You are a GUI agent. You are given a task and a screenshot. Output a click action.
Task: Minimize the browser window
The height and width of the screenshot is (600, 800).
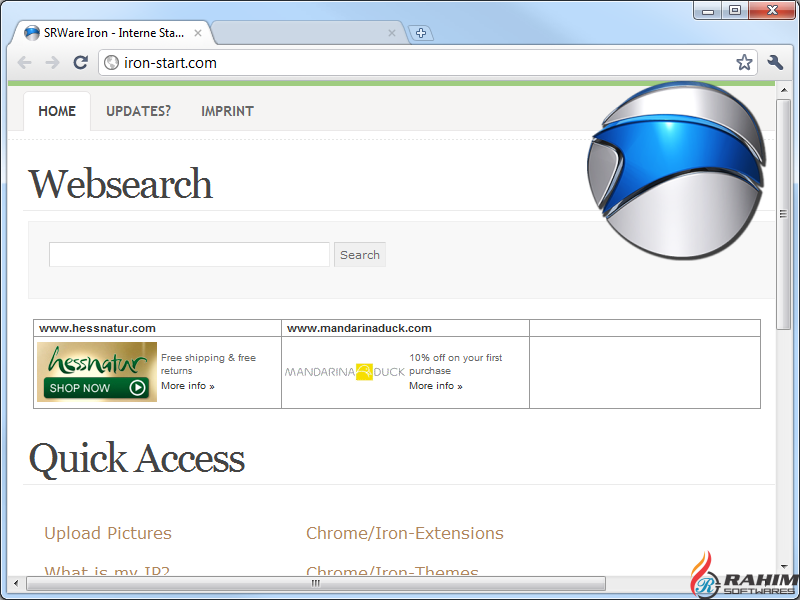[x=708, y=10]
